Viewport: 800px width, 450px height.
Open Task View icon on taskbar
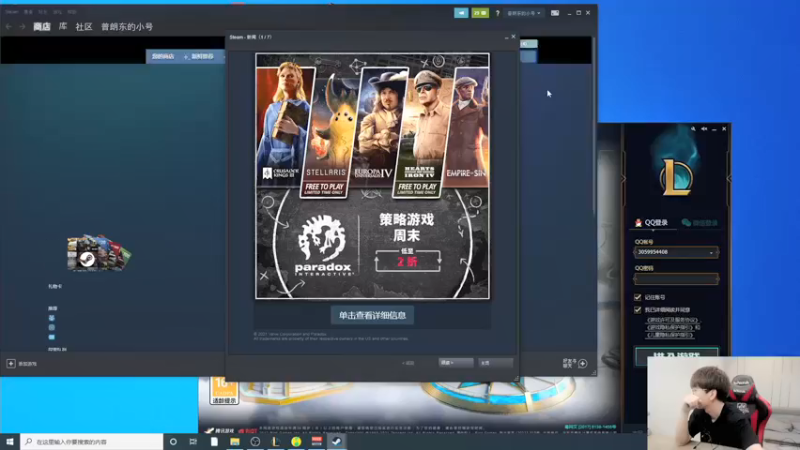[x=193, y=441]
